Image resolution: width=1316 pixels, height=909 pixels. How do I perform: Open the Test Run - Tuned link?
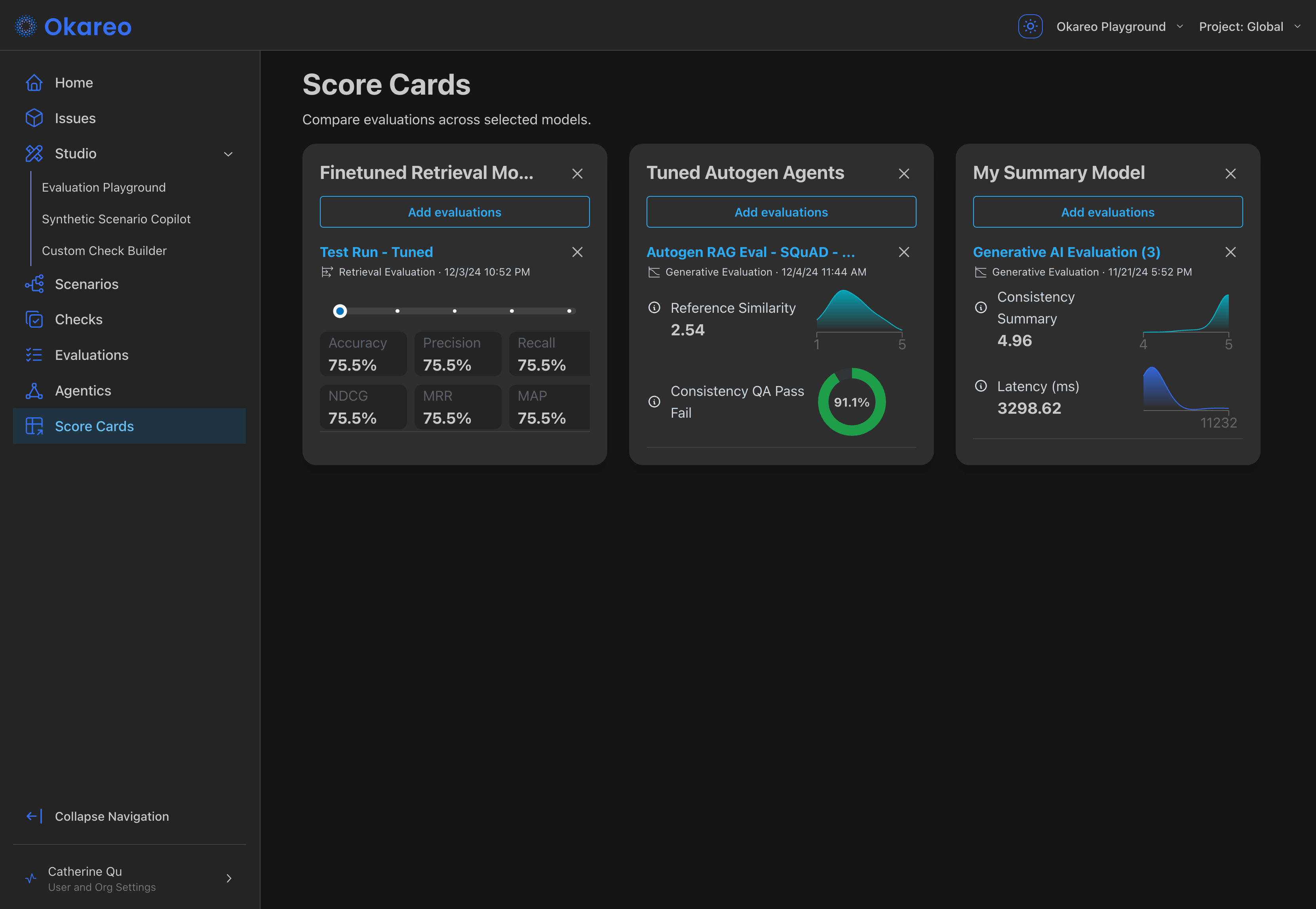(x=376, y=252)
